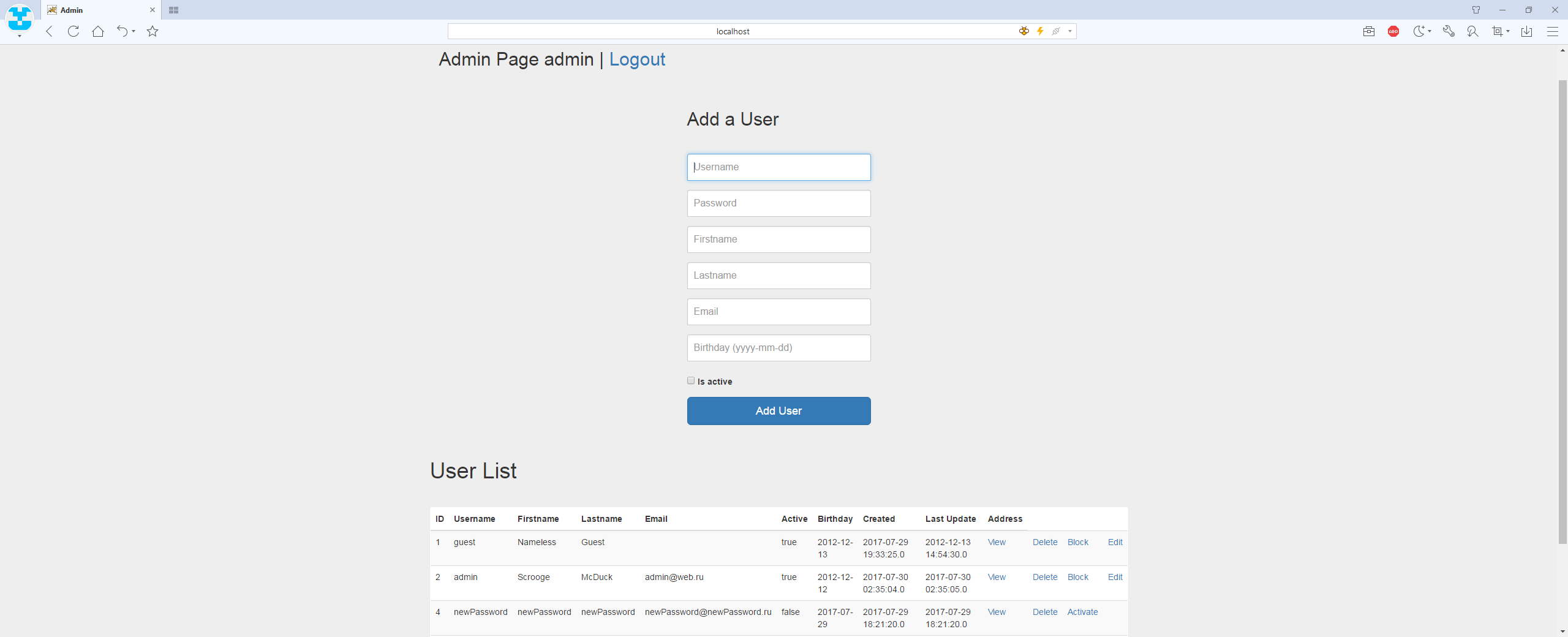Select the newPassword@newPassword.ru email cell
1568x637 pixels.
coord(708,612)
